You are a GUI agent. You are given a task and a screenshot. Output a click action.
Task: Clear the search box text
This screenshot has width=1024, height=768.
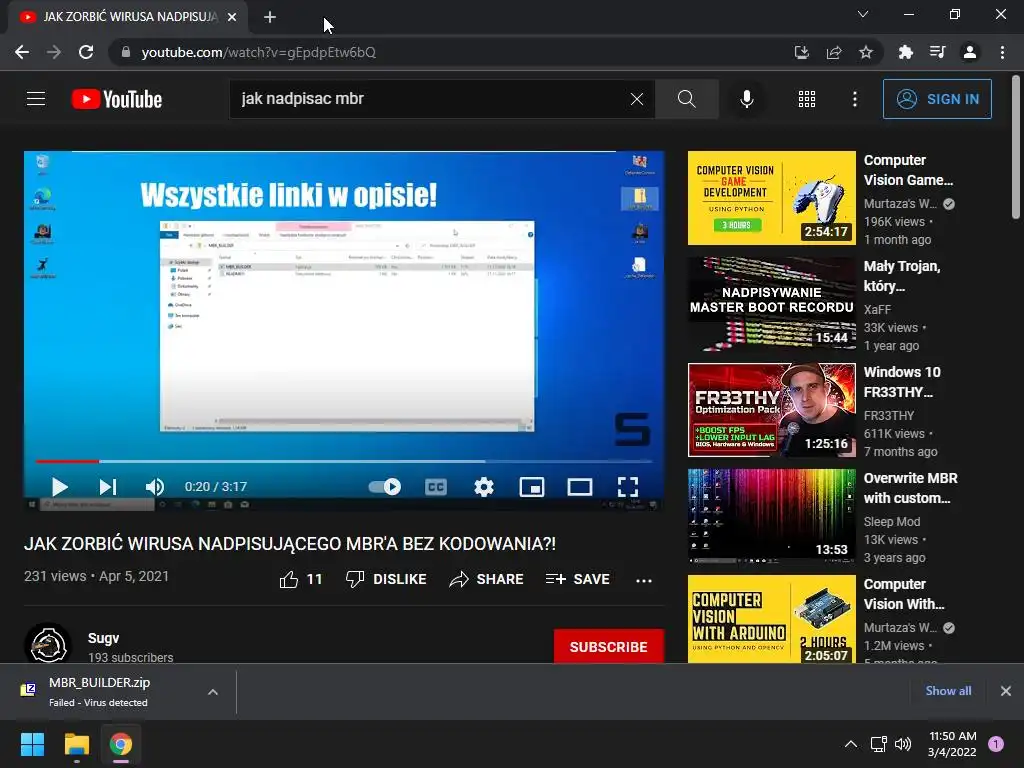(x=637, y=99)
